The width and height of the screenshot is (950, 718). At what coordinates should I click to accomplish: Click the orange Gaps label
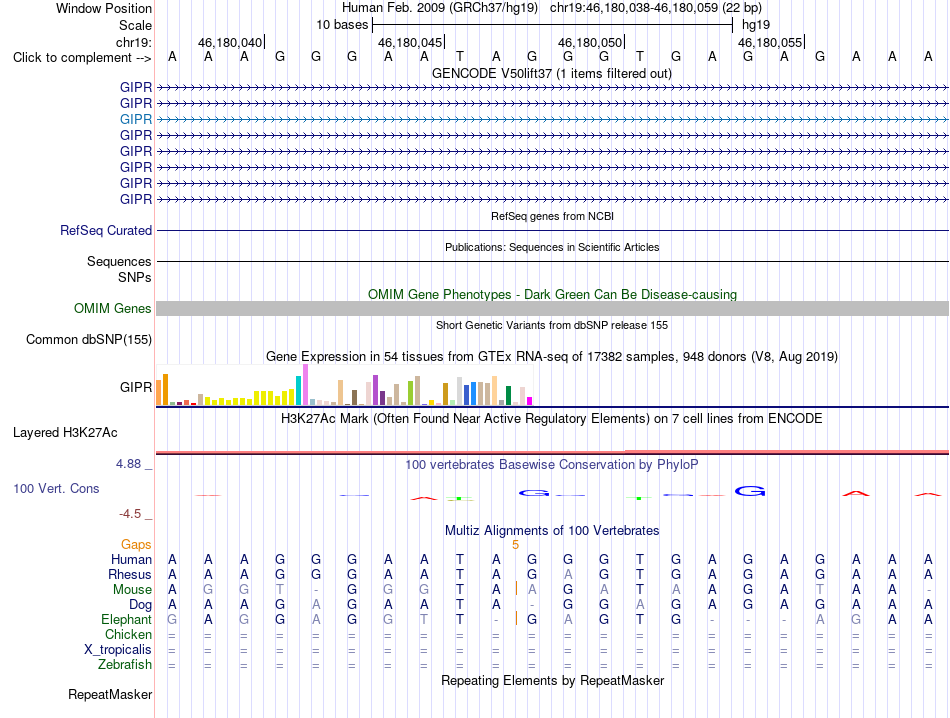click(136, 545)
